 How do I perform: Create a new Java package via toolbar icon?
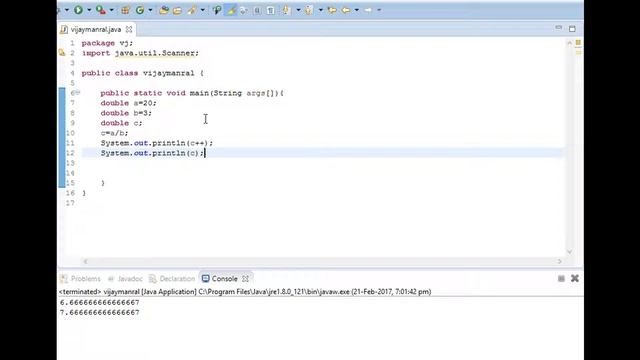[x=125, y=10]
